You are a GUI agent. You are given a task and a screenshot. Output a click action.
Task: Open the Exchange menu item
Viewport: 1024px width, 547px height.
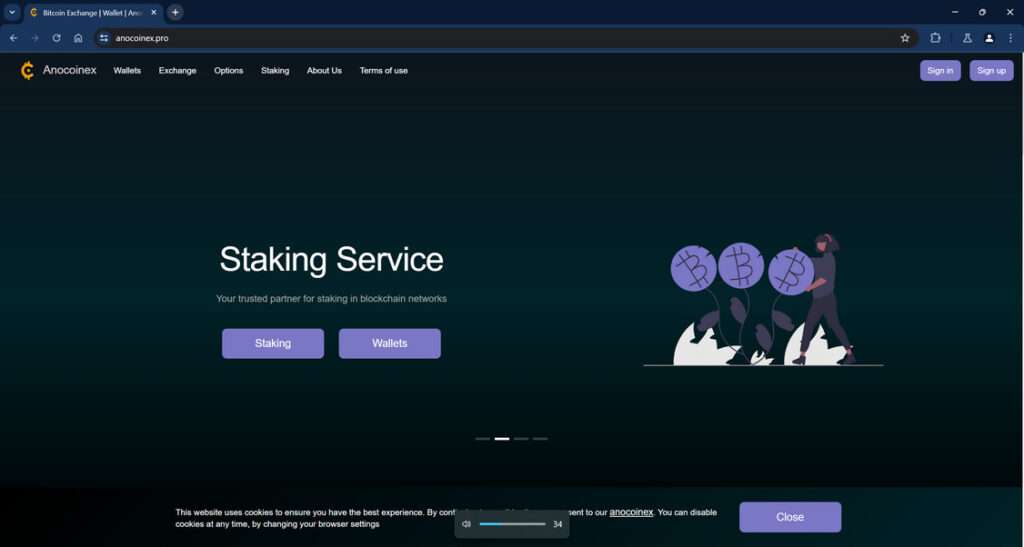178,70
